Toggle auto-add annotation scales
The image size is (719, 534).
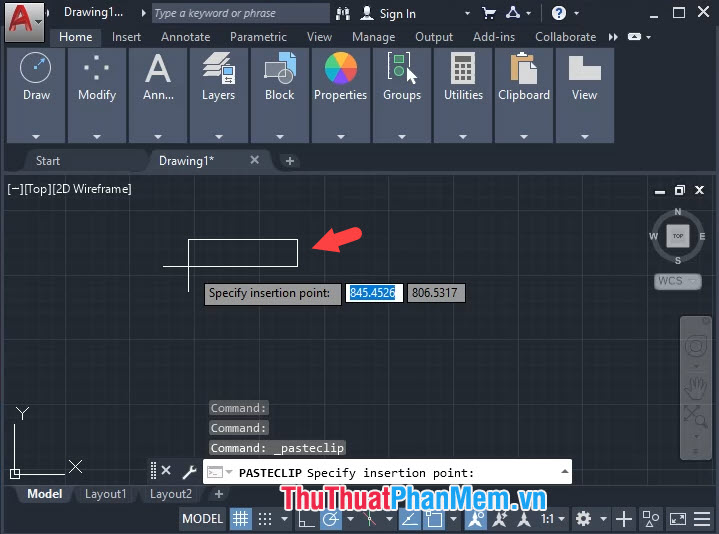point(499,519)
